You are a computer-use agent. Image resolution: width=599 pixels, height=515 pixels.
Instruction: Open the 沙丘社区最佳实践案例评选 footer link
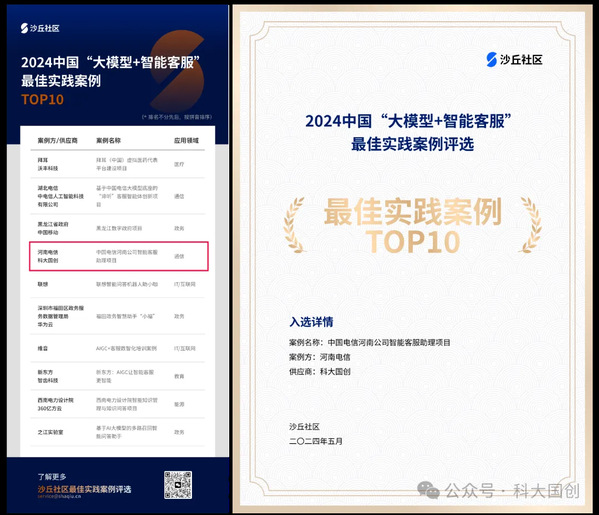click(84, 489)
